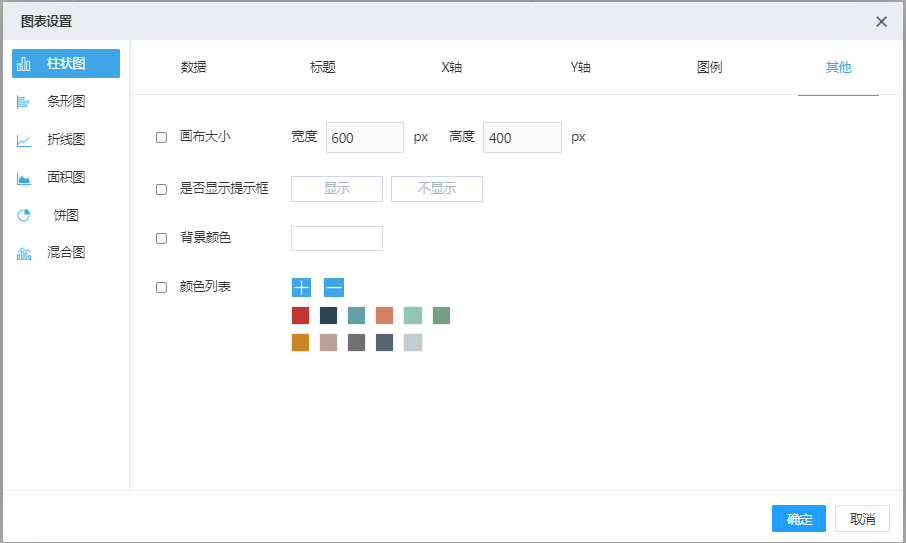906x543 pixels.
Task: Select the 不显示 option button
Action: click(437, 189)
